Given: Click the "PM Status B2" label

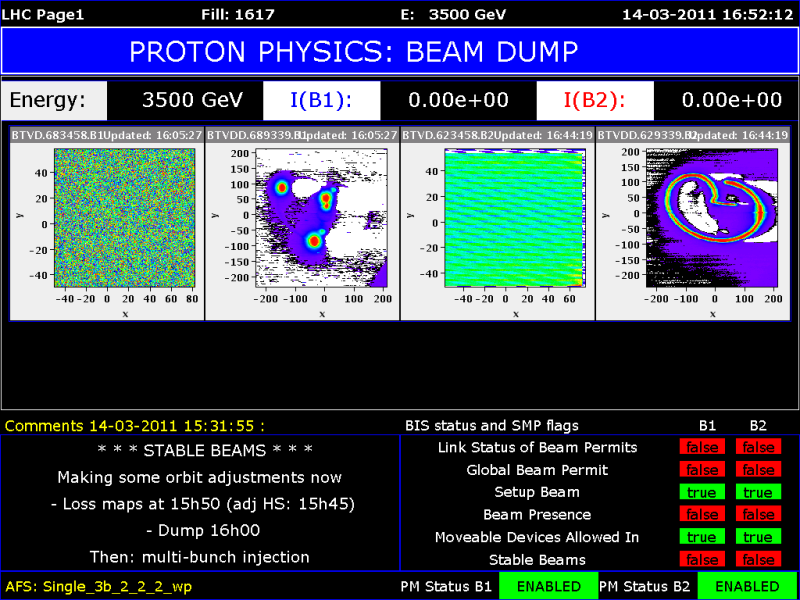Looking at the screenshot, I should (x=646, y=587).
